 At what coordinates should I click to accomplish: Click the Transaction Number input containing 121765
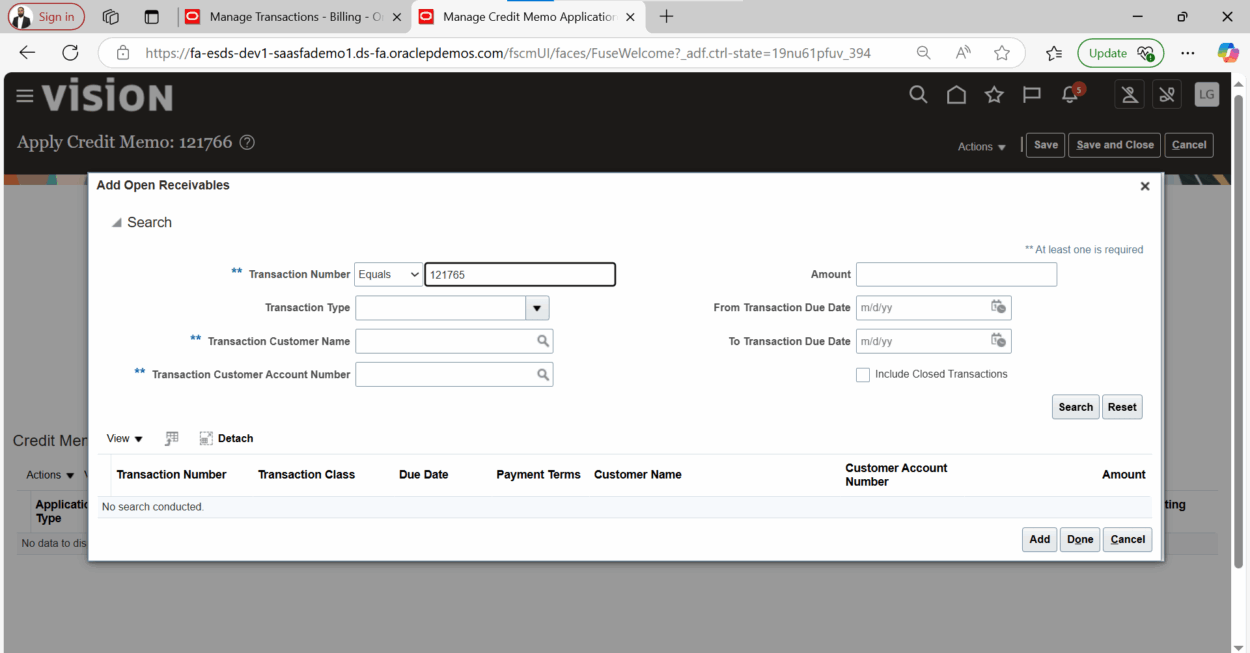click(x=519, y=273)
